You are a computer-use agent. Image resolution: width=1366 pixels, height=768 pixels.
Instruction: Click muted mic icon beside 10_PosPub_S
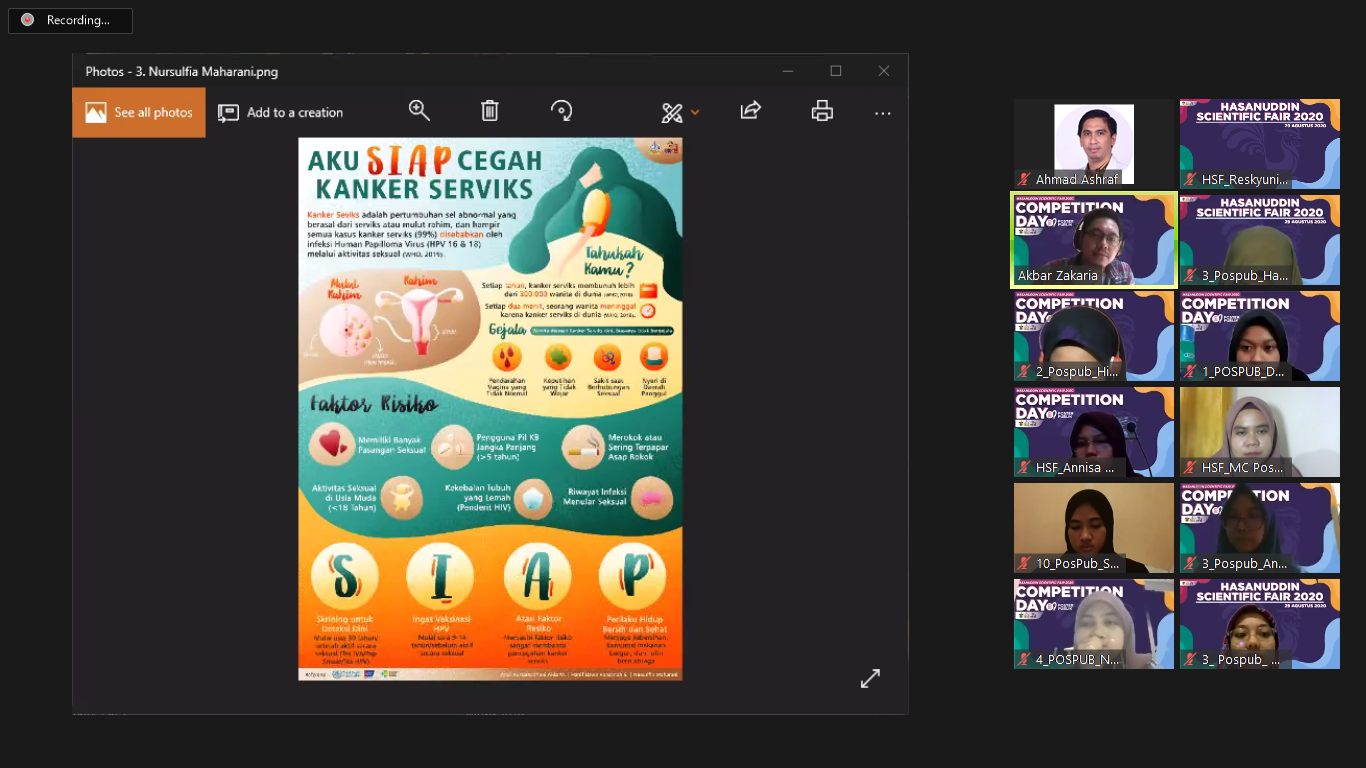coord(1025,563)
